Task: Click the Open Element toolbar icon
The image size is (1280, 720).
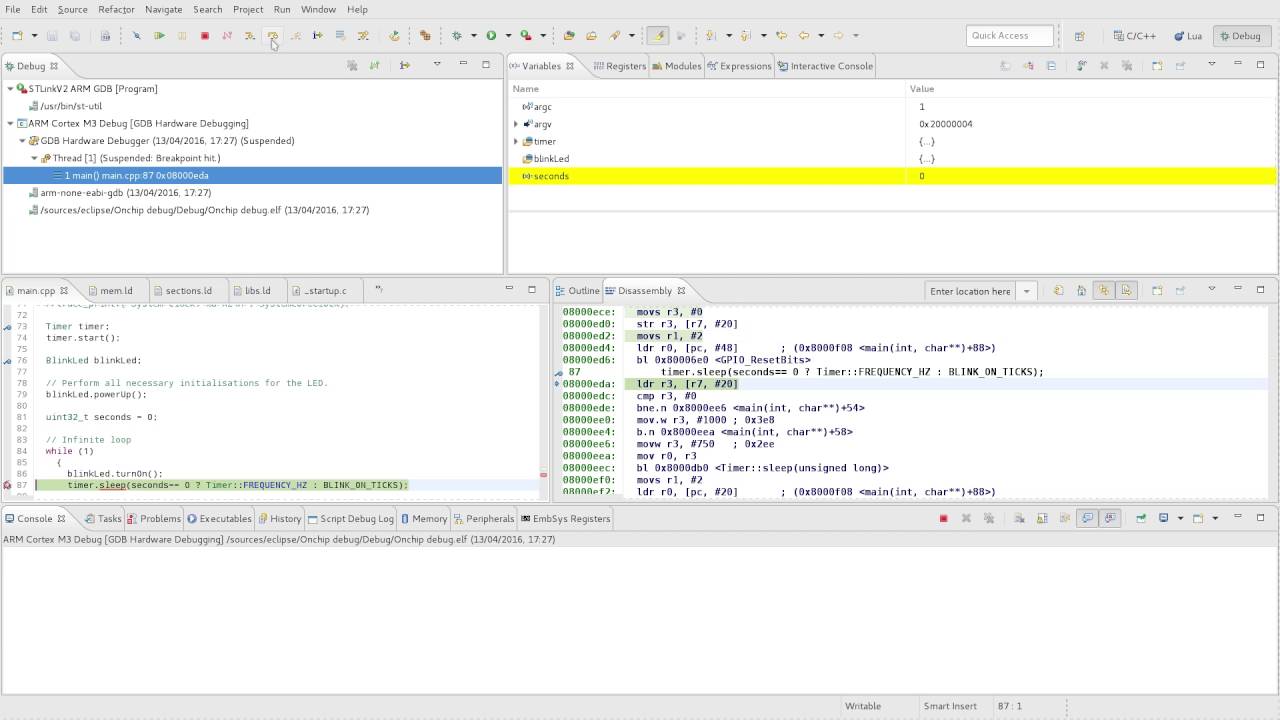Action: (x=569, y=36)
